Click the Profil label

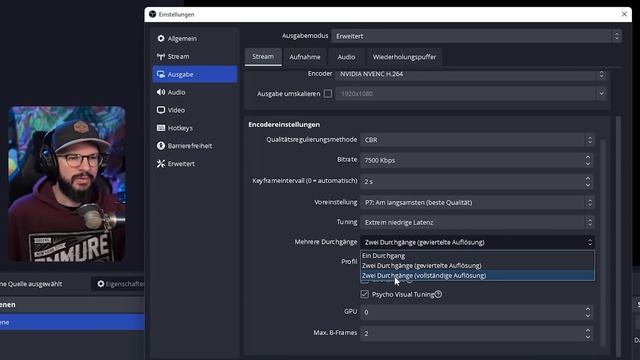[349, 261]
